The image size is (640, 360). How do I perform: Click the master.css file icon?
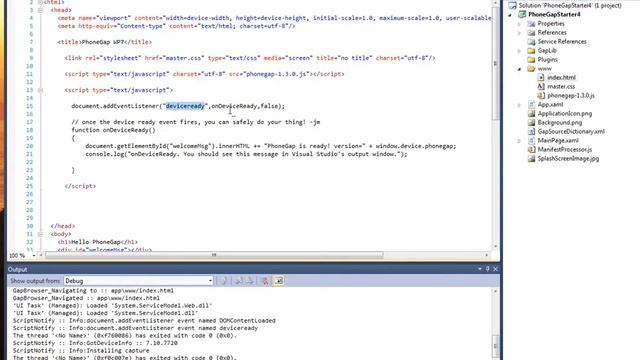click(541, 87)
